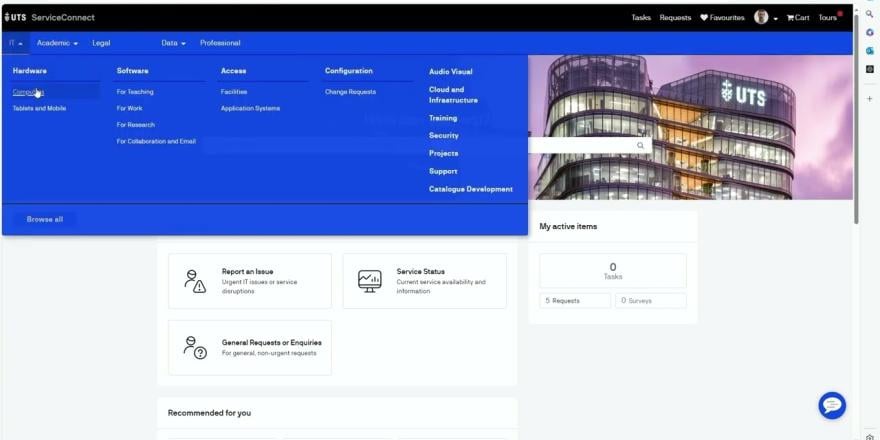Open Favourites with the heart icon
This screenshot has height=440, width=880.
point(722,17)
